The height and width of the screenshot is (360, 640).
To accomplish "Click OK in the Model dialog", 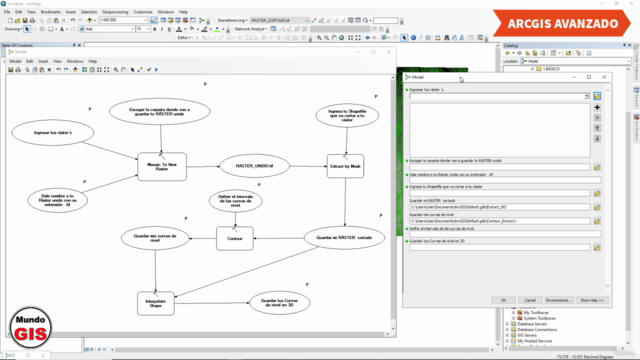I will pos(503,300).
